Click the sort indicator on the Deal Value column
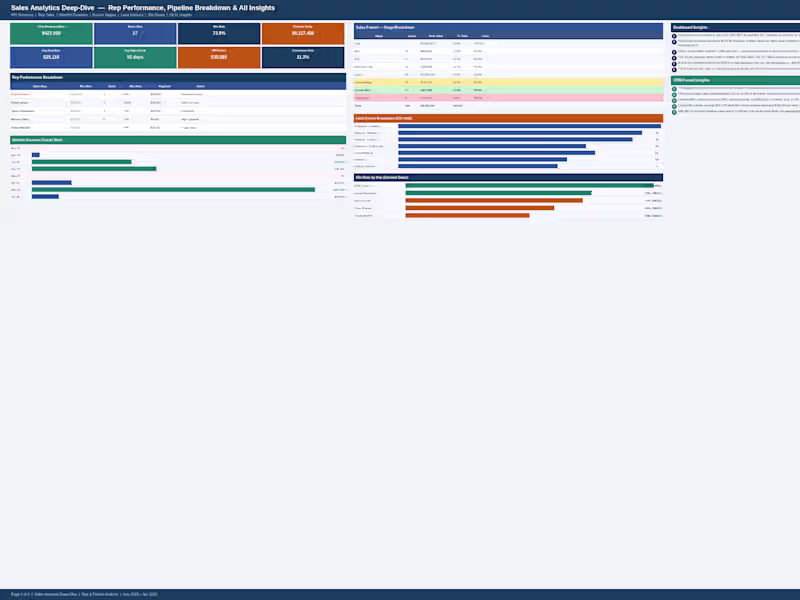800x600 pixels. point(448,35)
